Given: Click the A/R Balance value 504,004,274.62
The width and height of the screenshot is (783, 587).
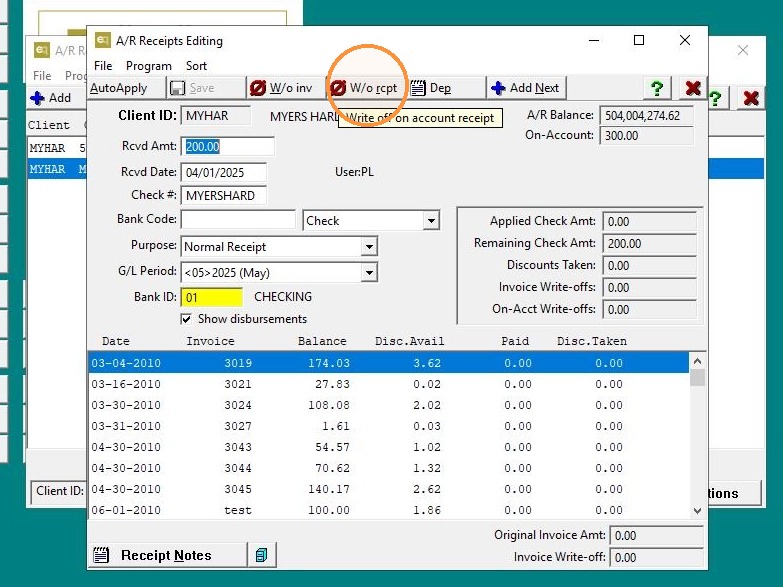Looking at the screenshot, I should [x=647, y=115].
